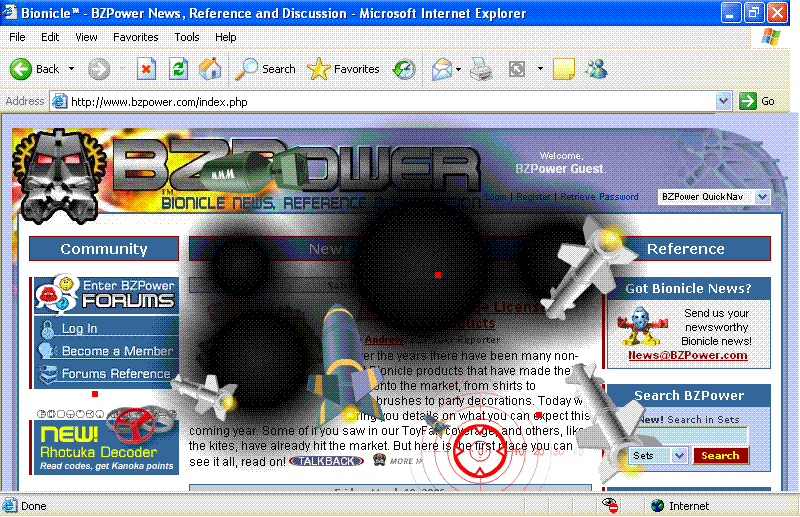Click the Login link in header
800x517 pixels.
coord(496,196)
